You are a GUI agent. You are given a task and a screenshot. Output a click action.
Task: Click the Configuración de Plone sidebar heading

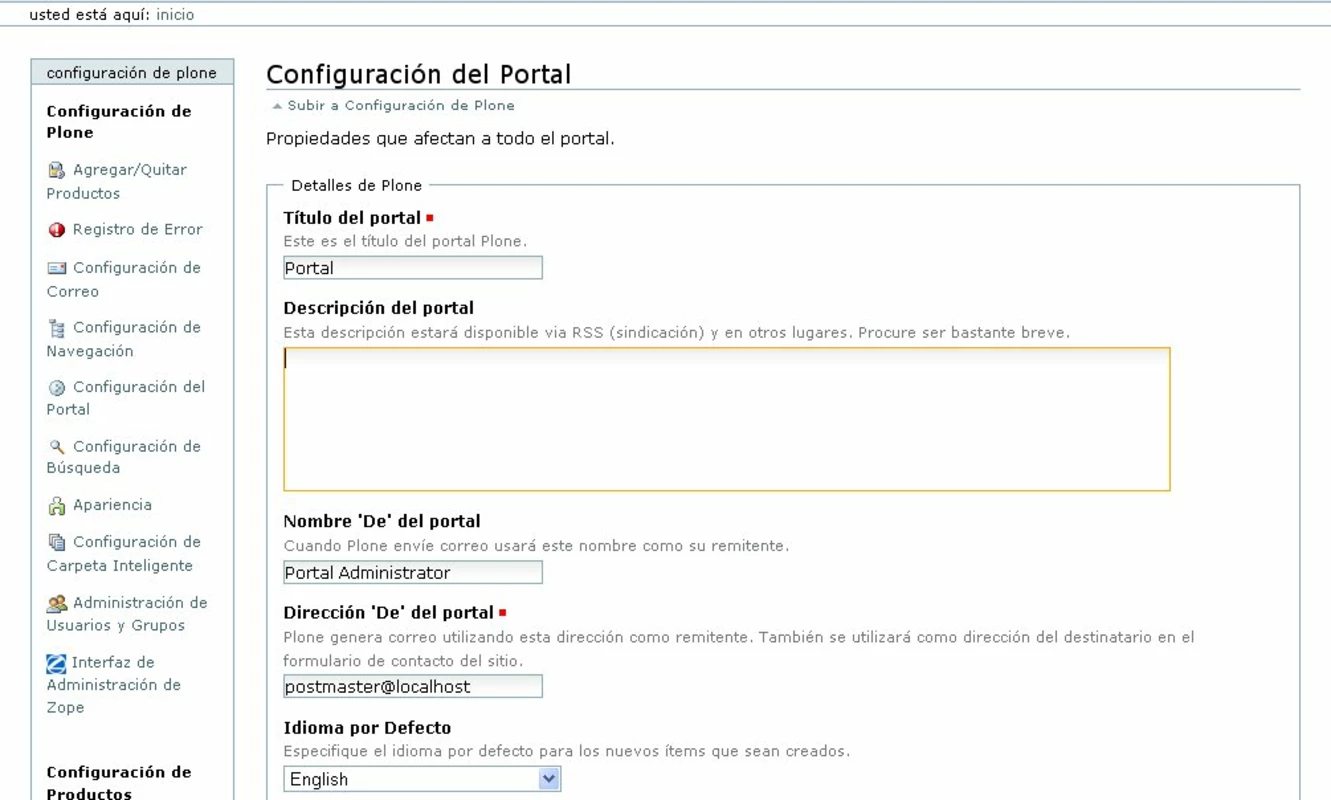coord(119,122)
